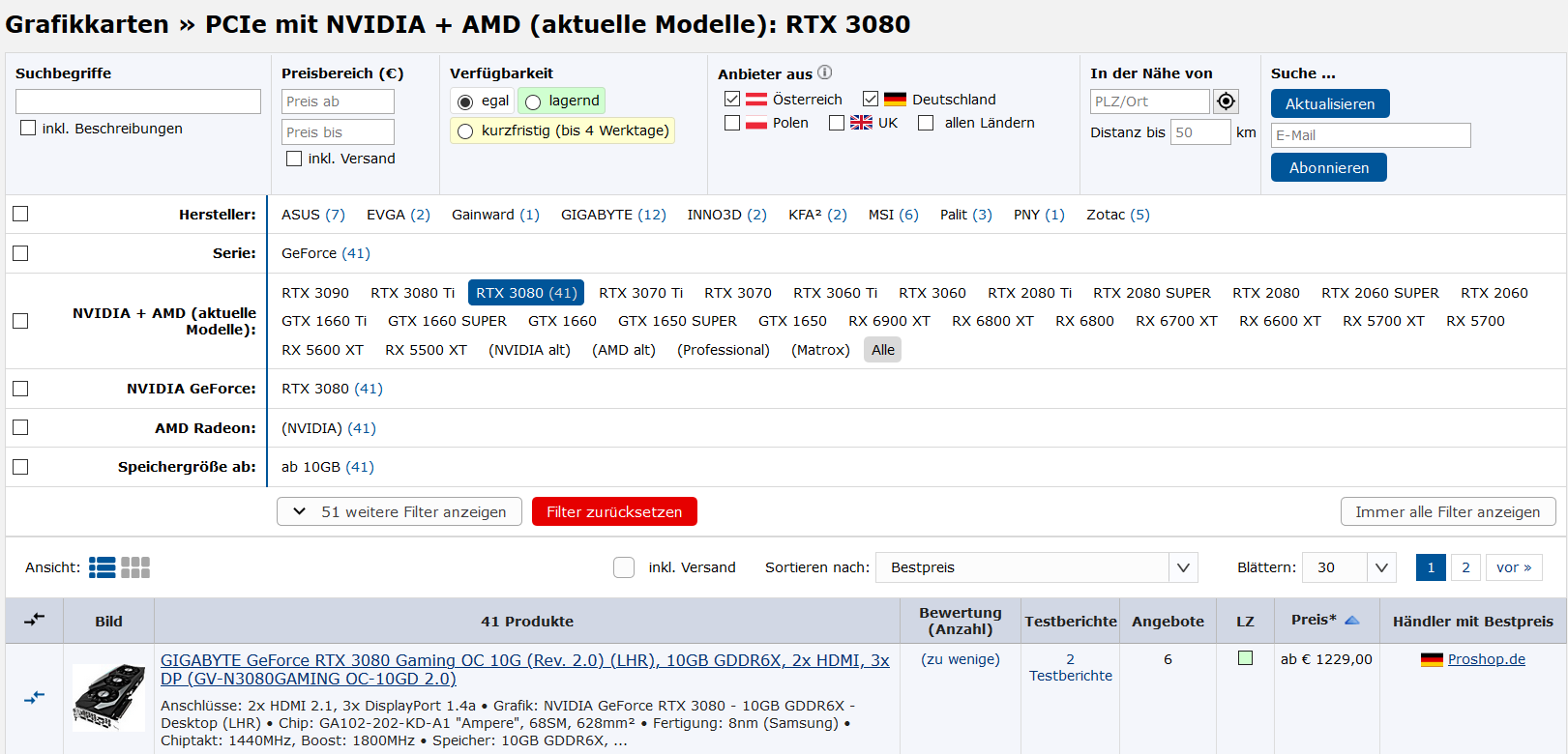Click the green LZ availability indicator

coord(1245,658)
